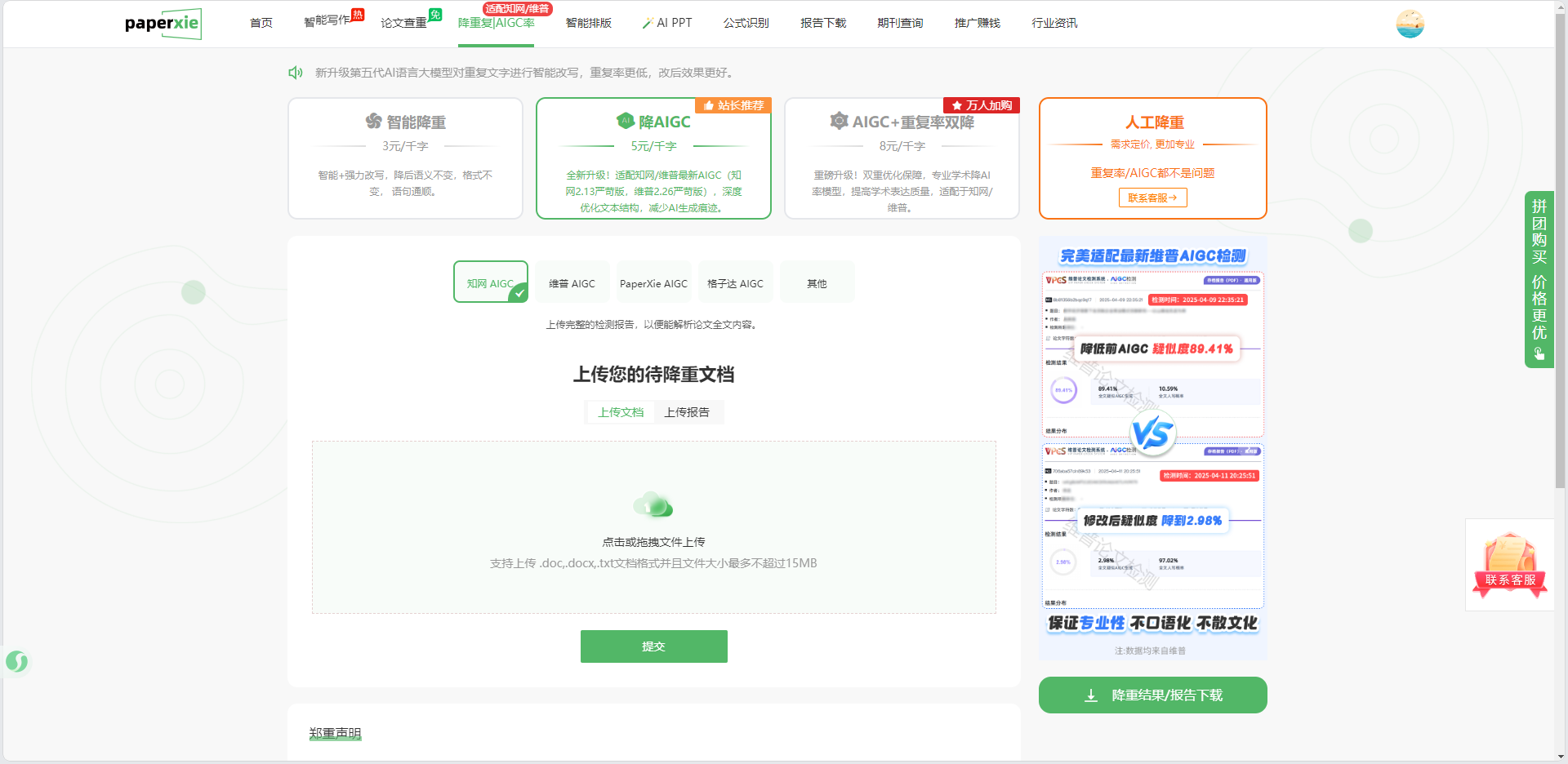Viewport: 1568px width, 764px height.
Task: Open 期刊查询 menu item
Action: (900, 23)
